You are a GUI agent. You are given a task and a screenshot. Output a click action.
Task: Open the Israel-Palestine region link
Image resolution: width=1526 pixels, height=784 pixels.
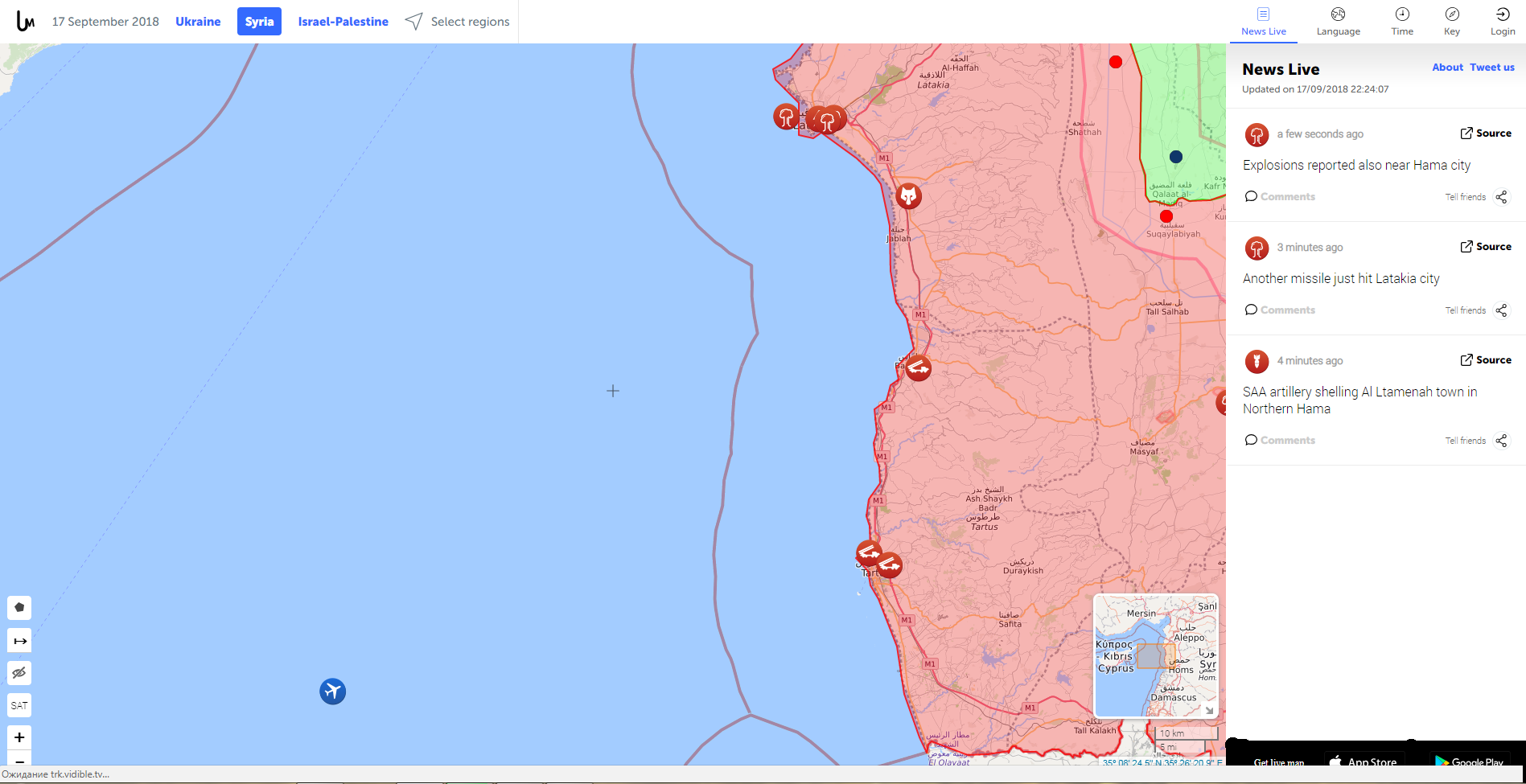(343, 22)
